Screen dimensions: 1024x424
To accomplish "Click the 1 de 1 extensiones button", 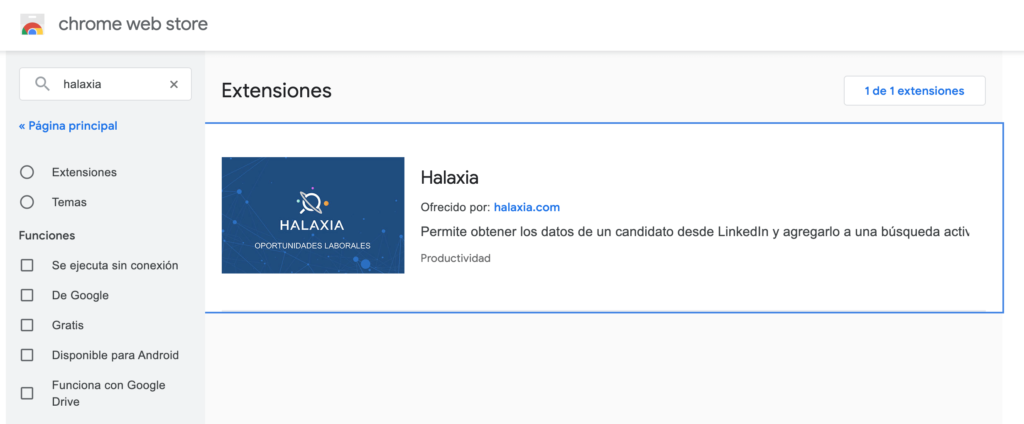I will coord(914,91).
